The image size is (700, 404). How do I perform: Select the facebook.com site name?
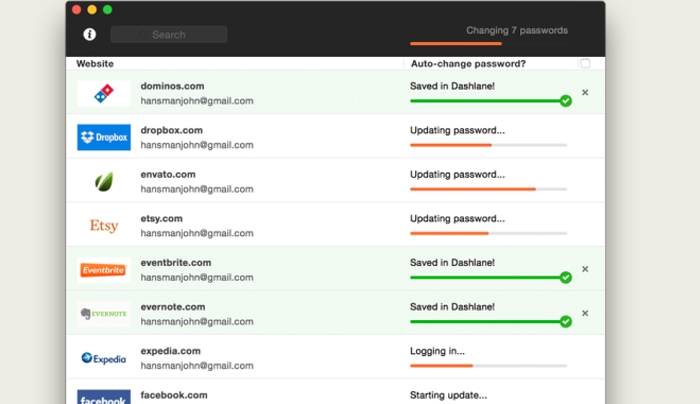[x=174, y=395]
